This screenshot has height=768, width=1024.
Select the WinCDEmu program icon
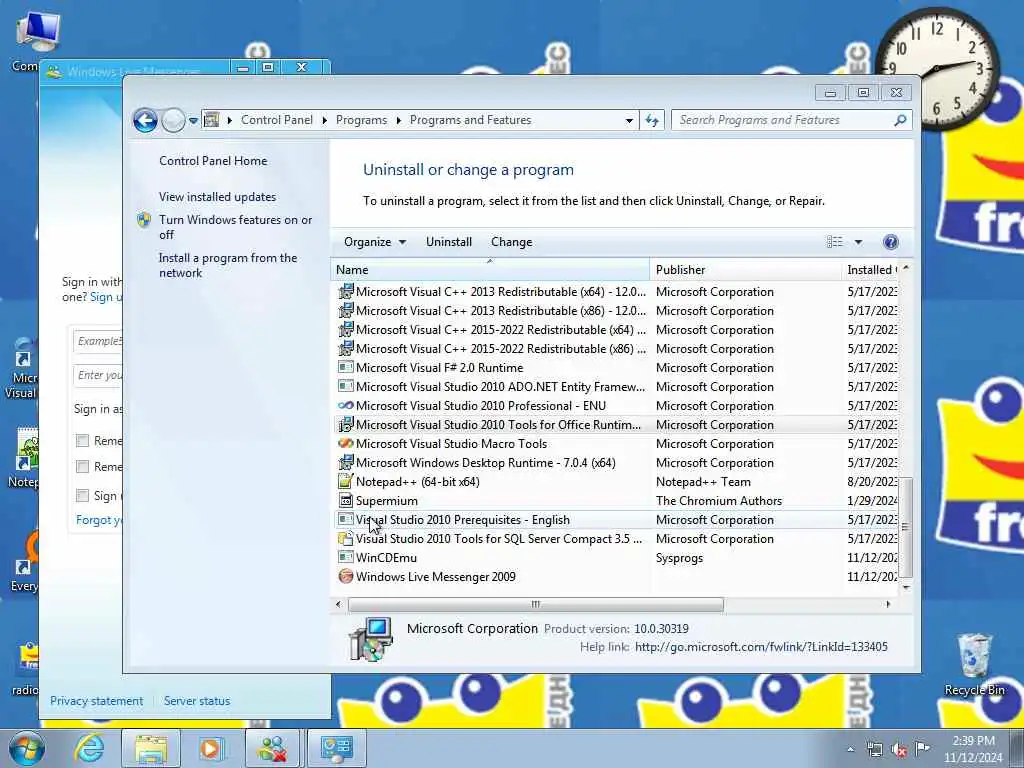(345, 557)
